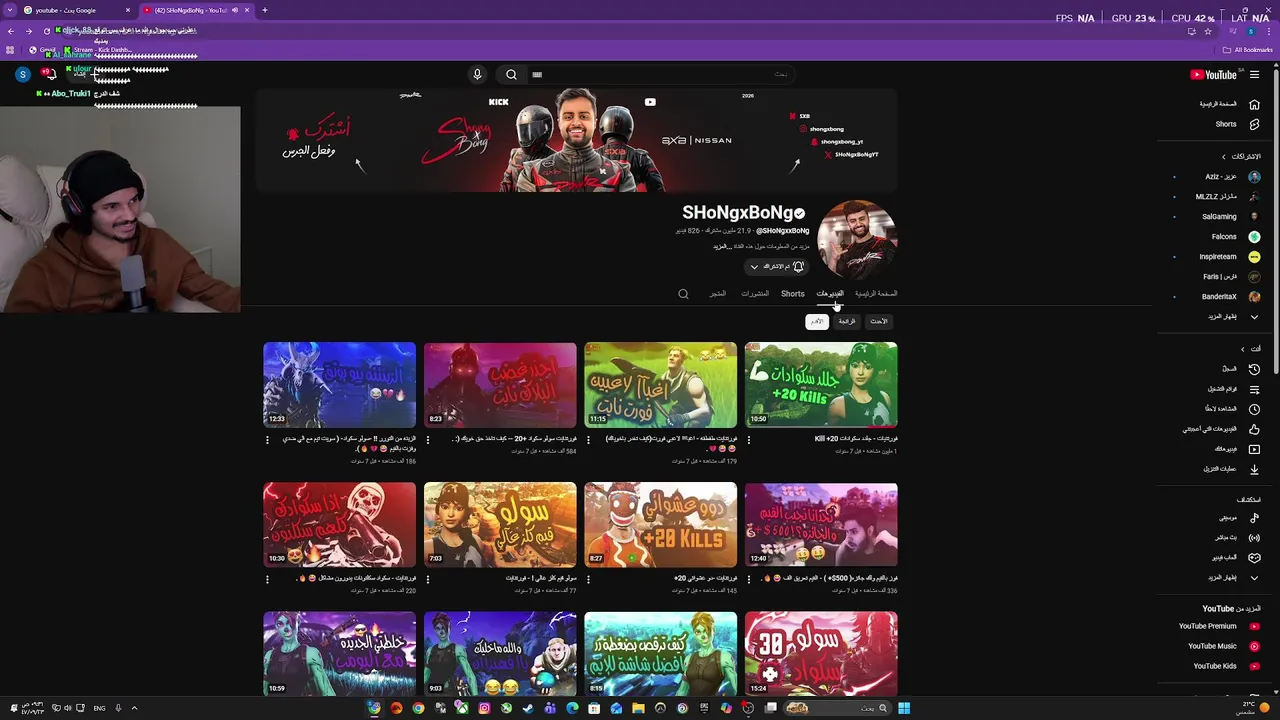The width and height of the screenshot is (1280, 720).
Task: Open the 10:30 video thumbnail
Action: pyautogui.click(x=339, y=525)
